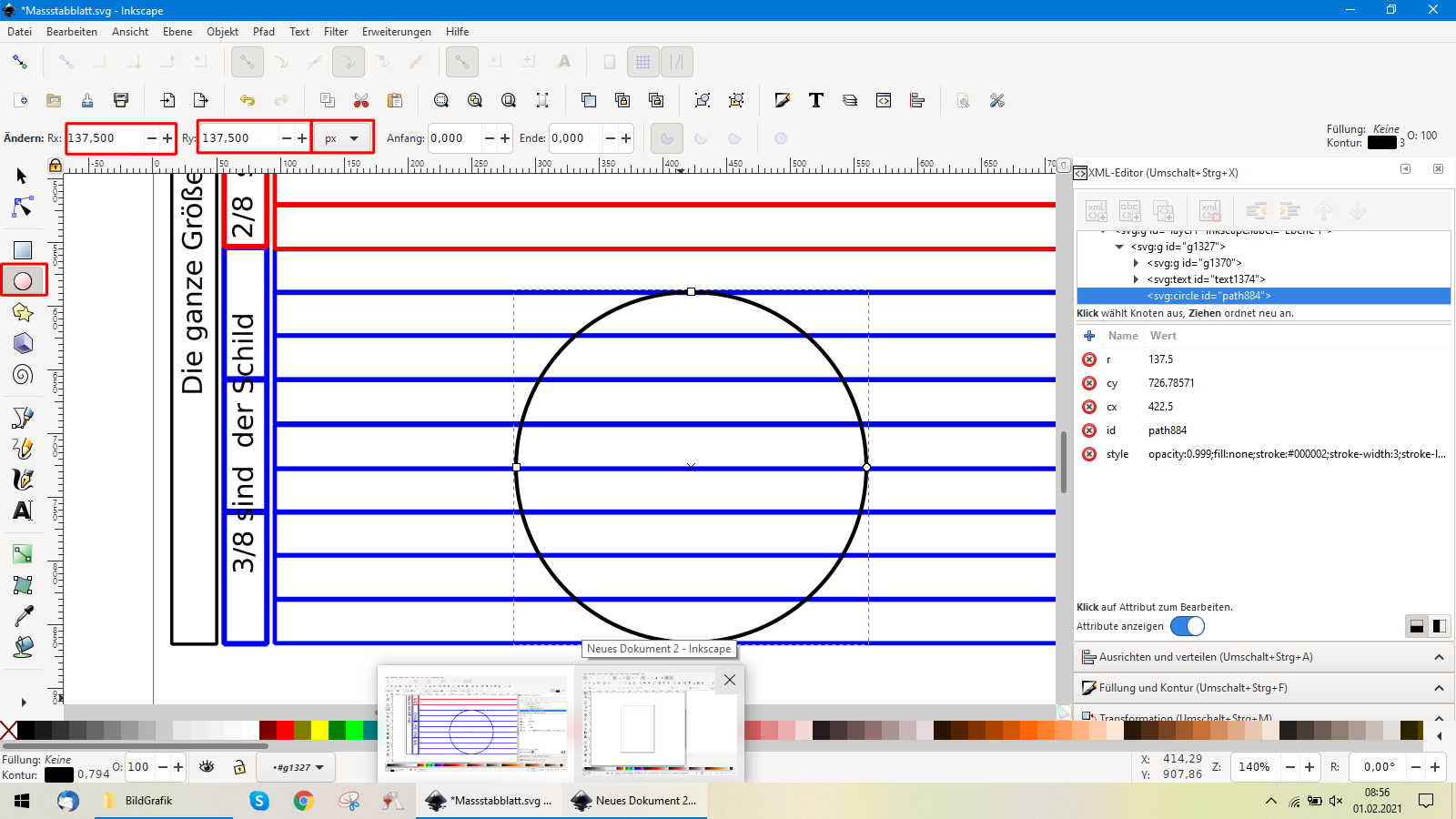
Task: Select the Spiral tool
Action: pyautogui.click(x=23, y=374)
